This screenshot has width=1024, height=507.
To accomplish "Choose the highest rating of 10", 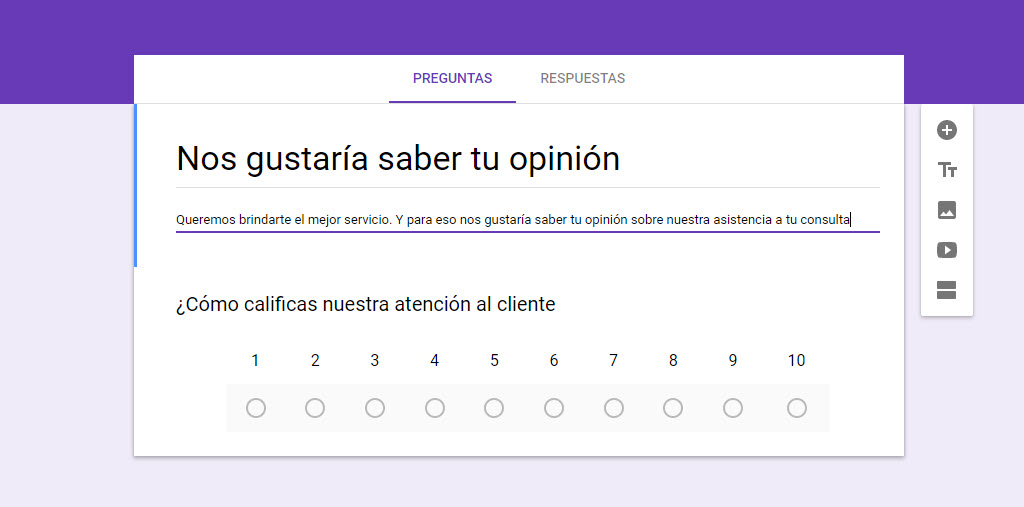I will coord(797,408).
